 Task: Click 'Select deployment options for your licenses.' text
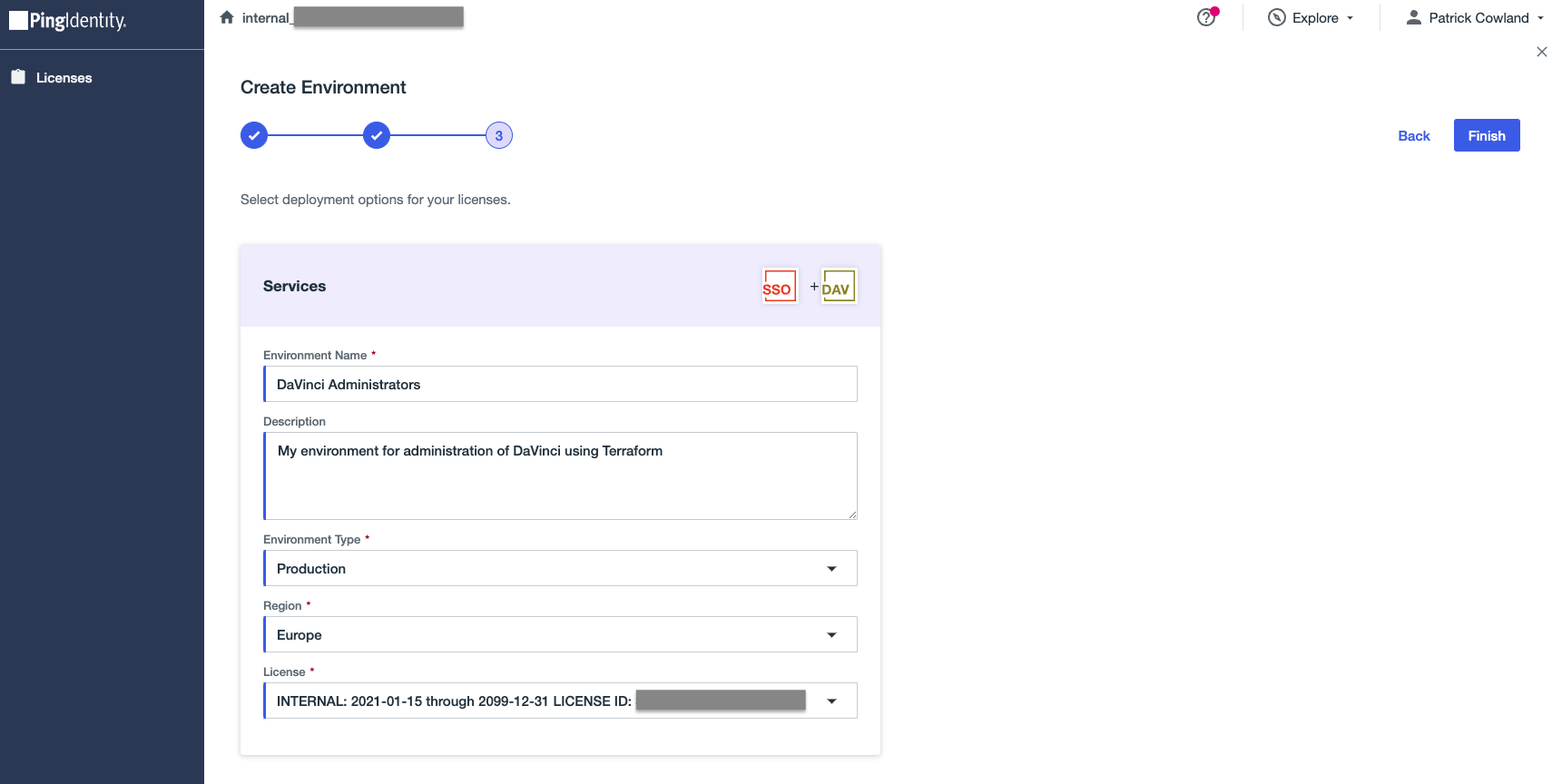376,200
